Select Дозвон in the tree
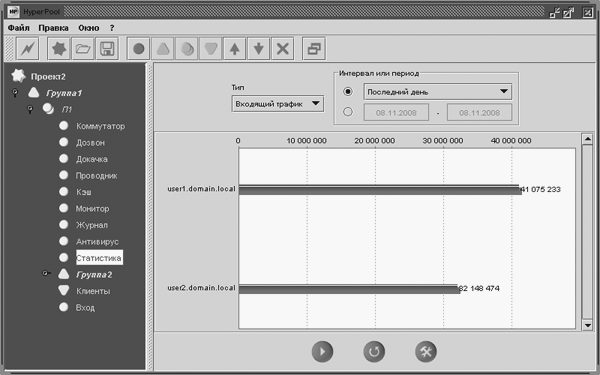The image size is (600, 375). [x=90, y=142]
